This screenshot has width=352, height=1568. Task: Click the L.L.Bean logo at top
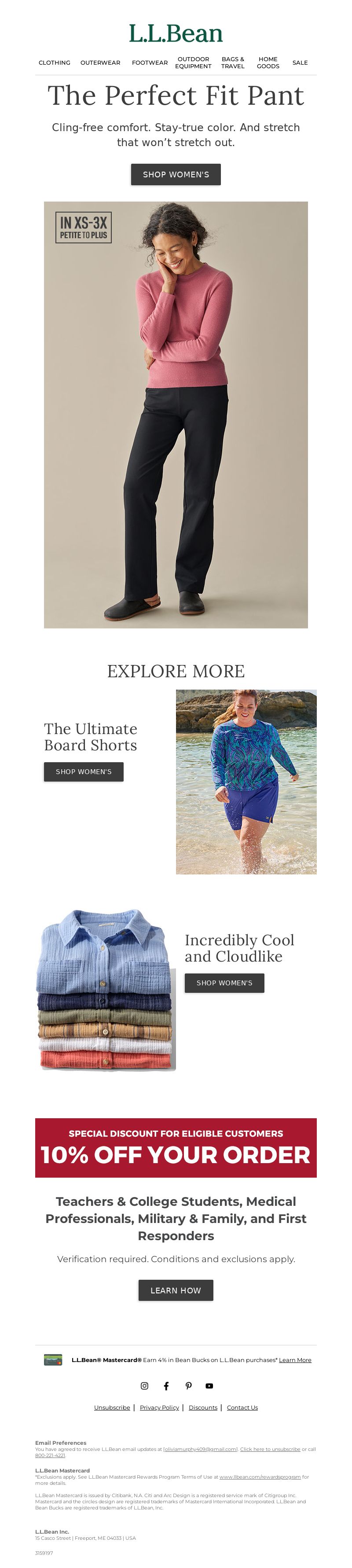[176, 33]
